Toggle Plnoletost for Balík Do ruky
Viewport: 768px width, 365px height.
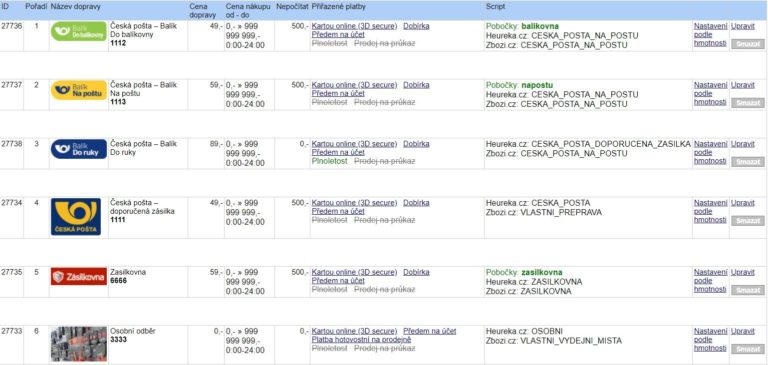[329, 161]
